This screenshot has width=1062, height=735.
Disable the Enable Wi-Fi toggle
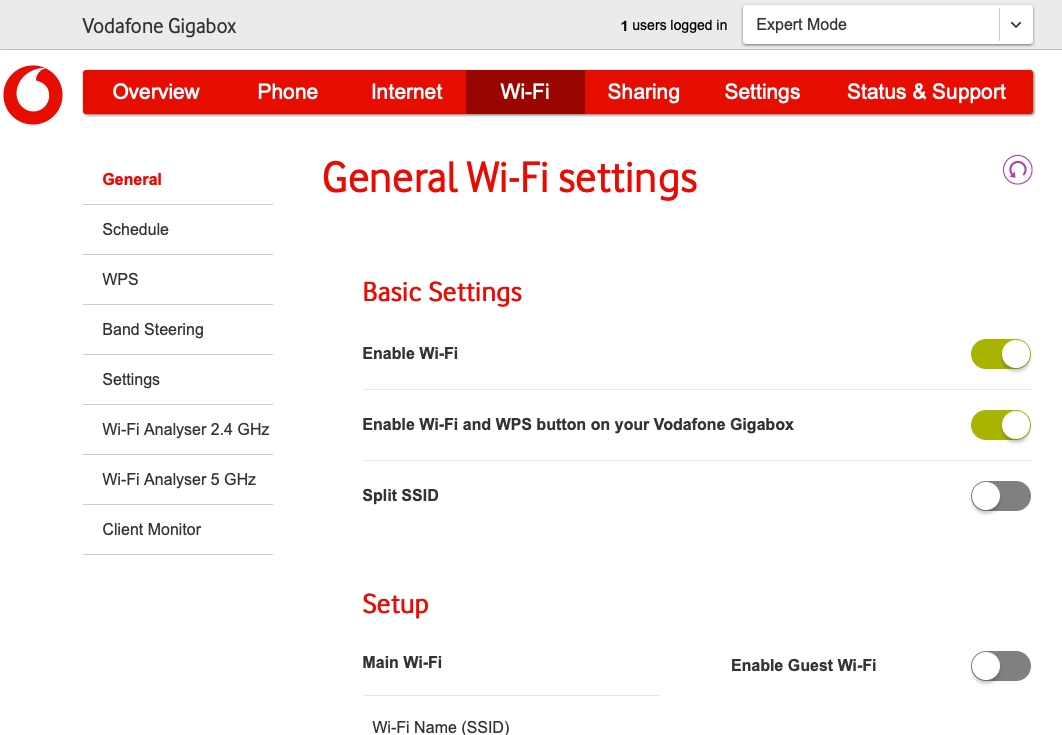click(x=1000, y=354)
